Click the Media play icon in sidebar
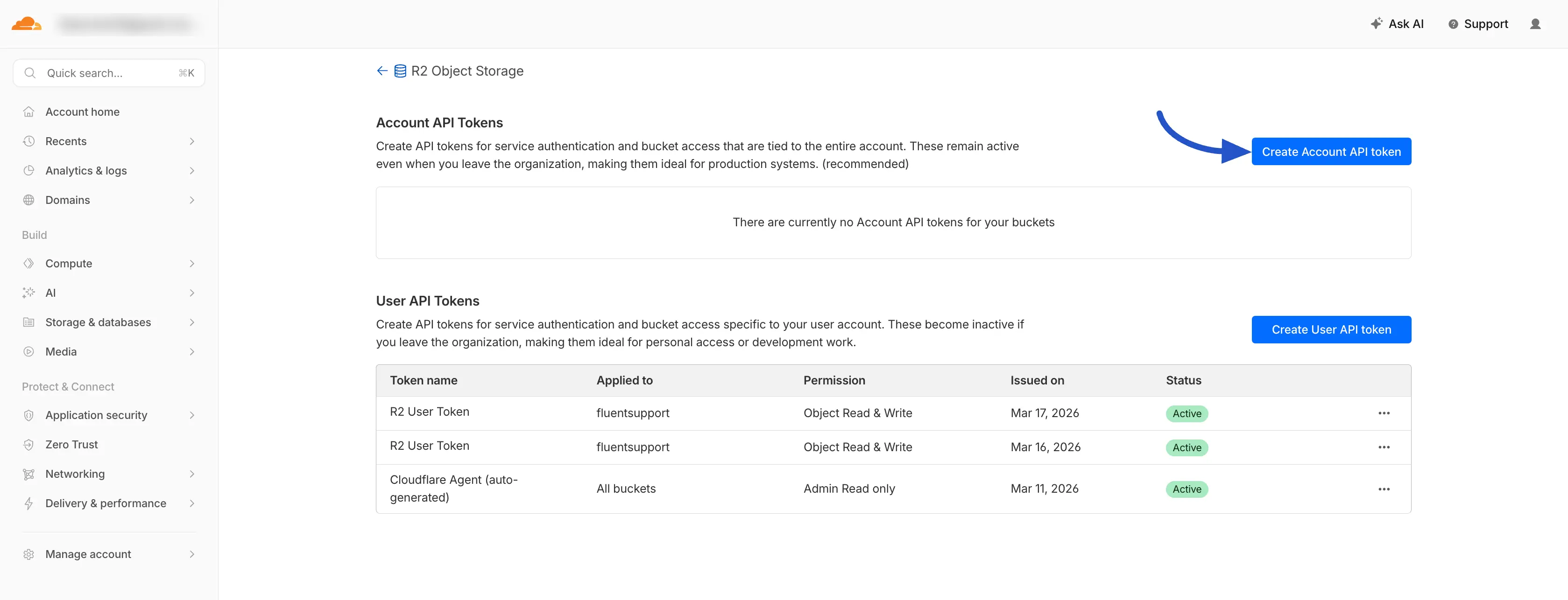 [x=28, y=351]
